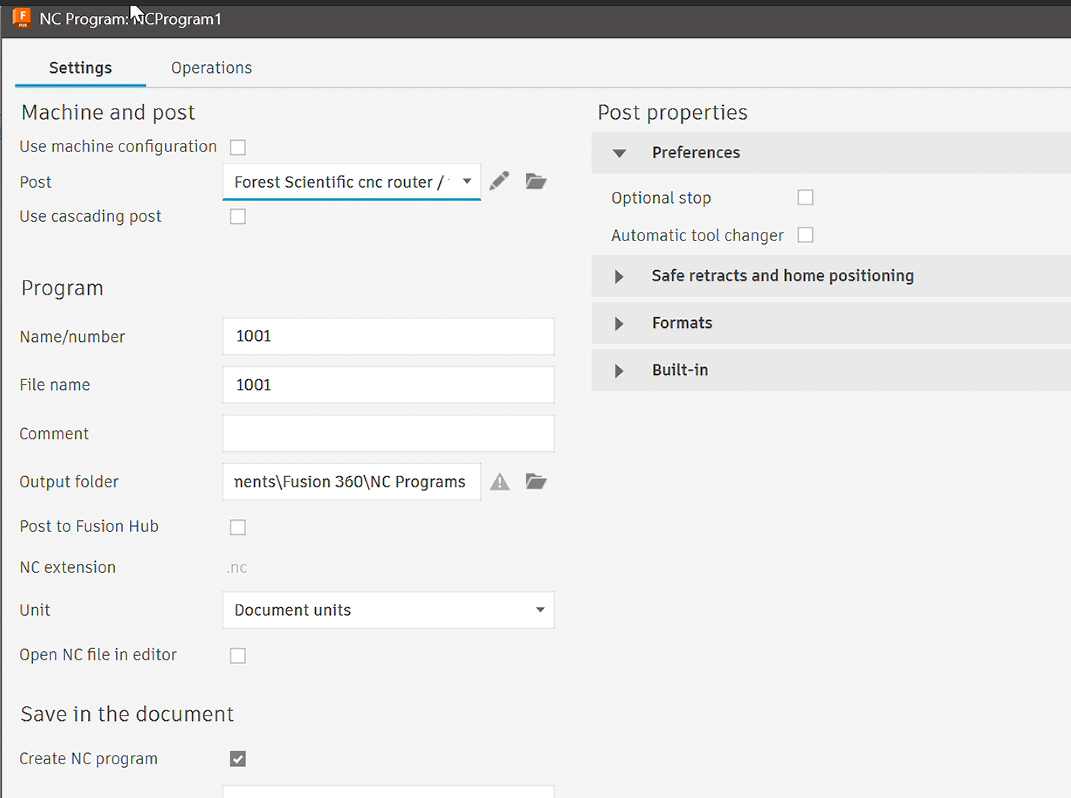
Task: Click the output folder warning icon
Action: [500, 482]
